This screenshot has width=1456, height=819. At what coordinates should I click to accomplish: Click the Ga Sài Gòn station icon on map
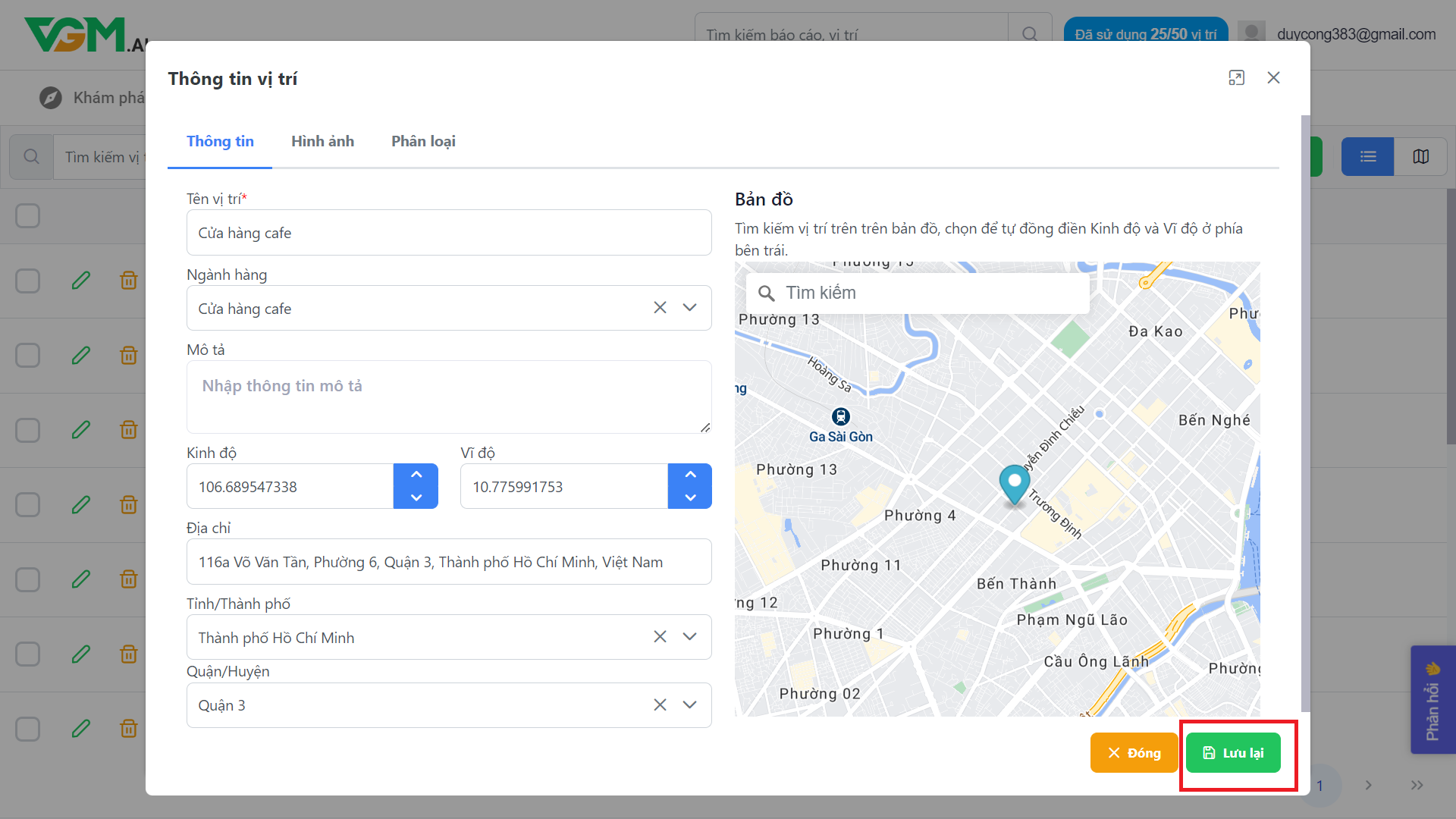840,416
